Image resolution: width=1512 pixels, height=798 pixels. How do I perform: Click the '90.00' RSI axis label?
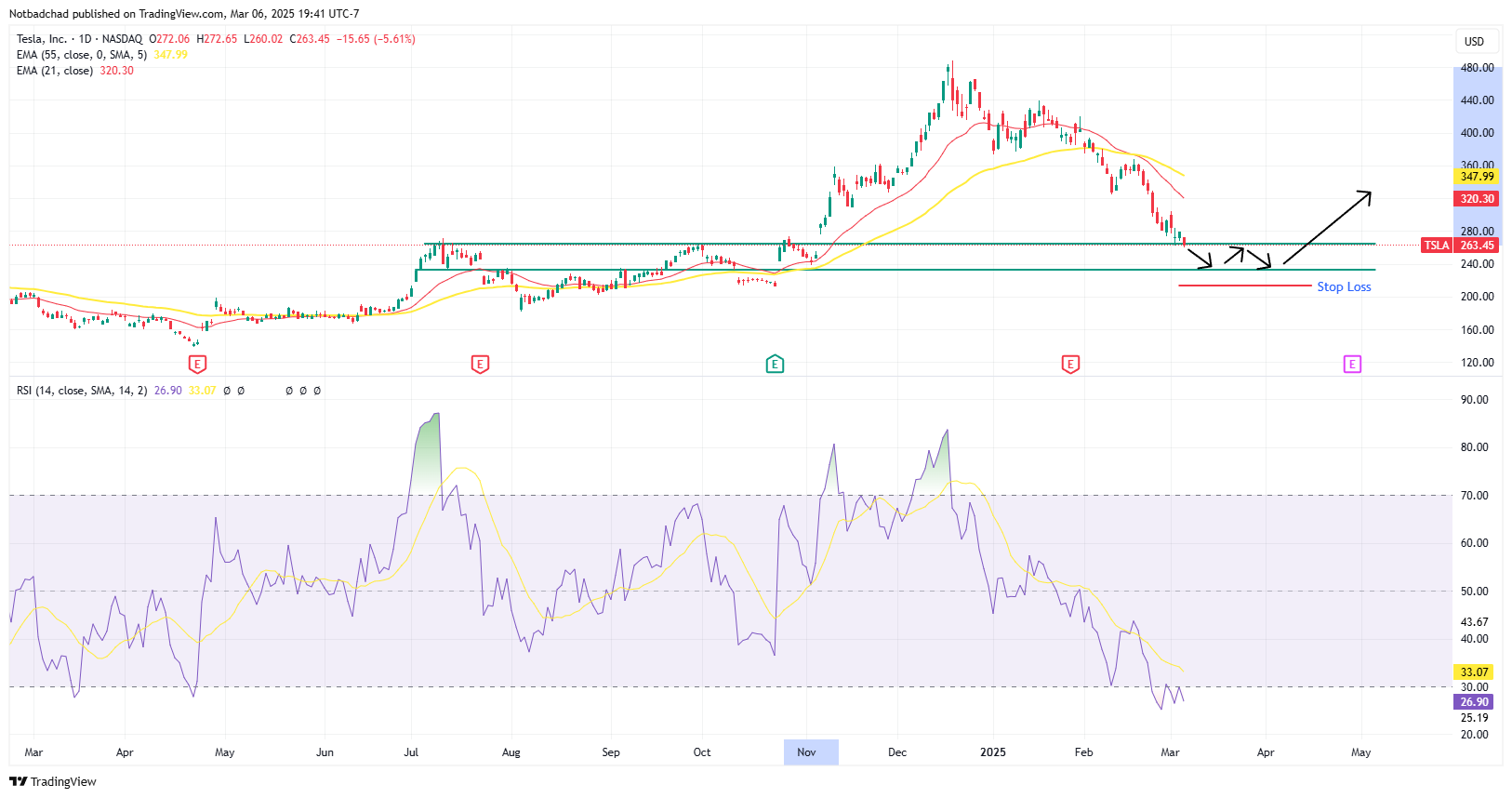[1474, 400]
